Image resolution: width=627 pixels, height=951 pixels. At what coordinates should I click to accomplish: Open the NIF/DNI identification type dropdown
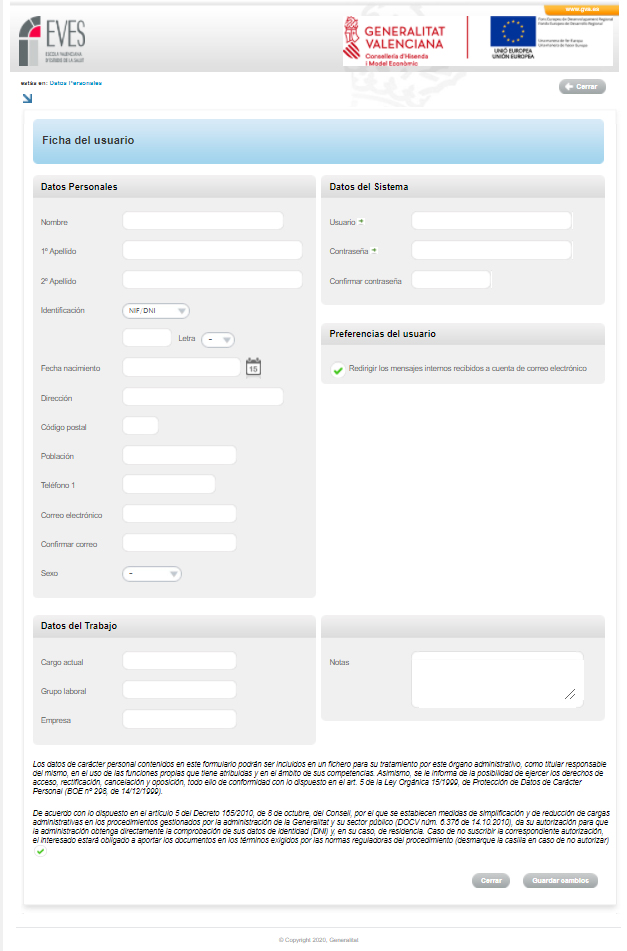click(x=156, y=310)
